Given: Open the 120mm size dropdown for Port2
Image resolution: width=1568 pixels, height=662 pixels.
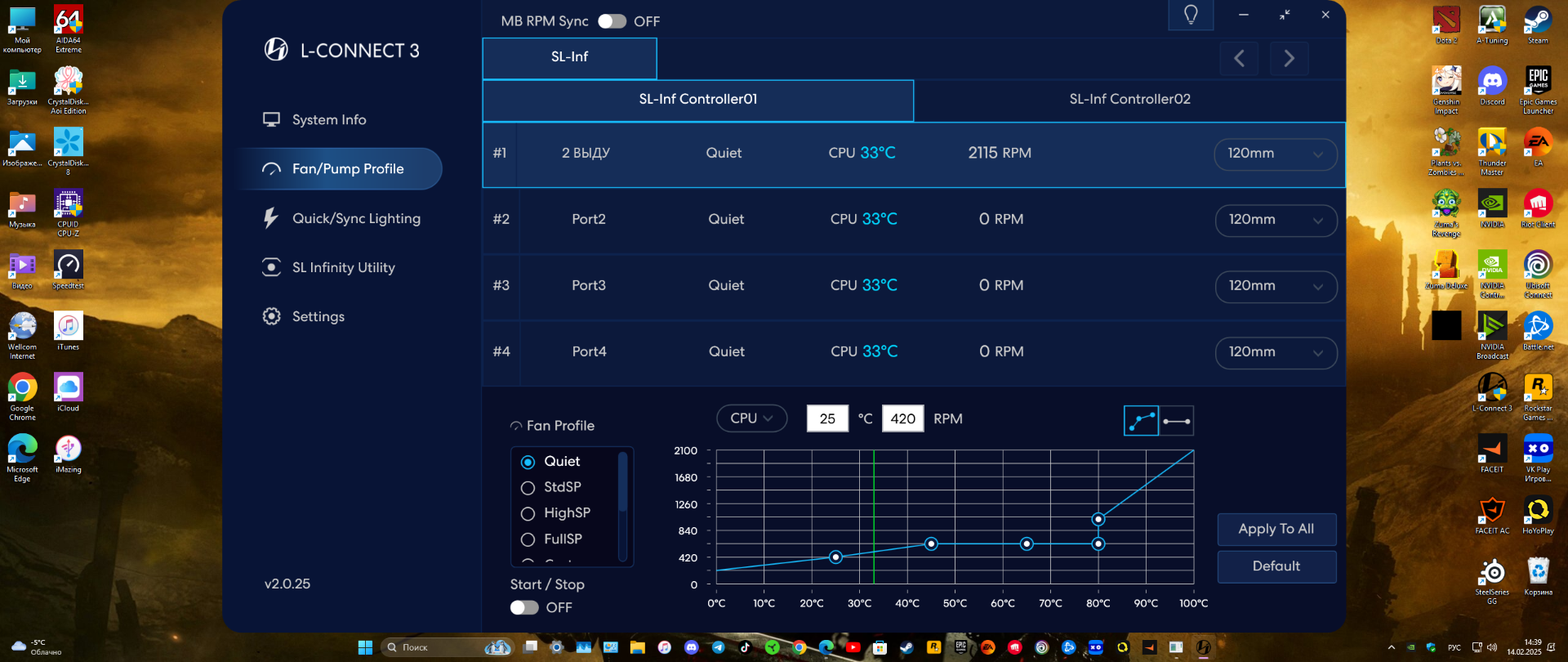Looking at the screenshot, I should (1276, 220).
